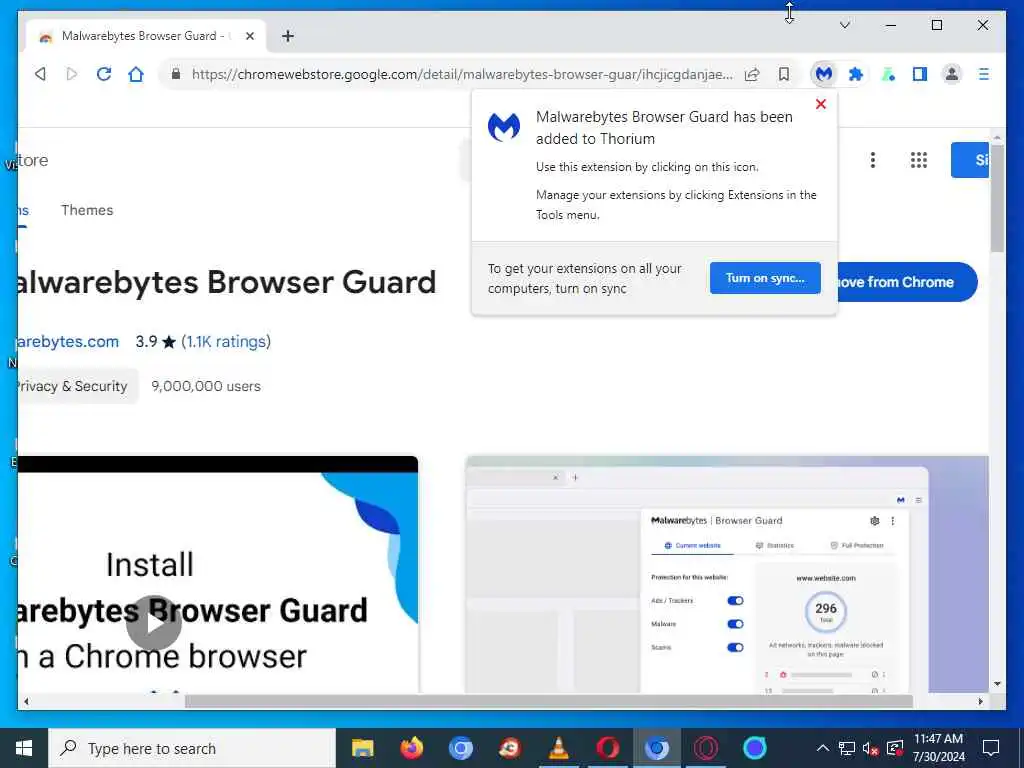Screen dimensions: 1024x768
Task: Go back using the browser back arrow
Action: pos(40,74)
